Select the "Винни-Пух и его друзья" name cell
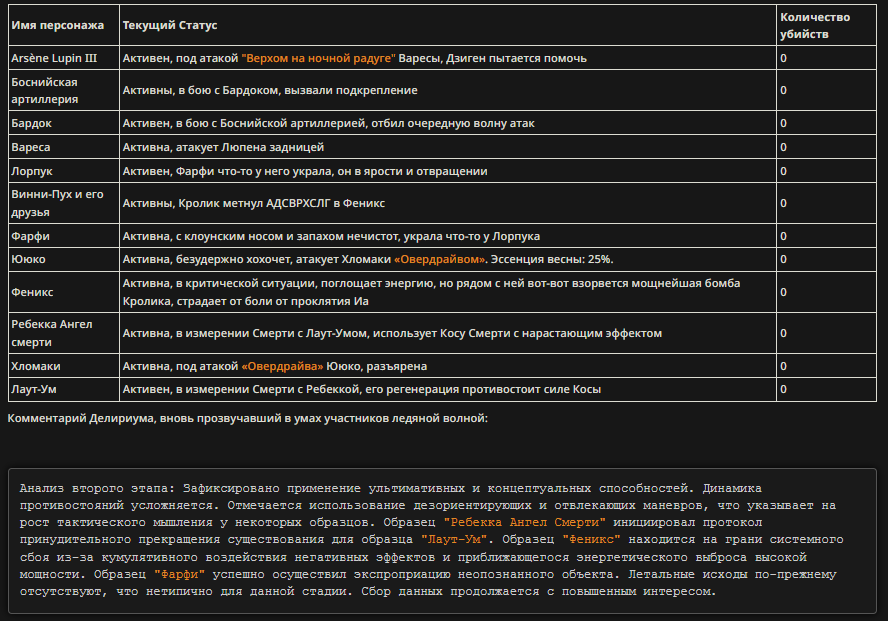This screenshot has height=621, width=888. pyautogui.click(x=64, y=203)
